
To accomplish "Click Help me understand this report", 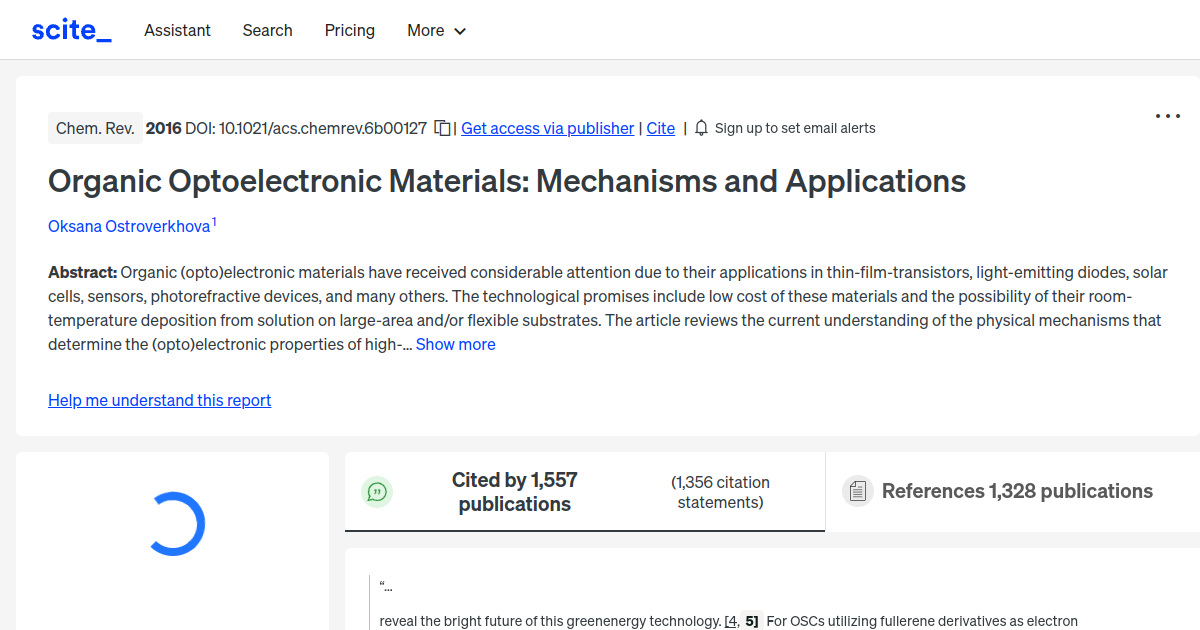I will [159, 400].
